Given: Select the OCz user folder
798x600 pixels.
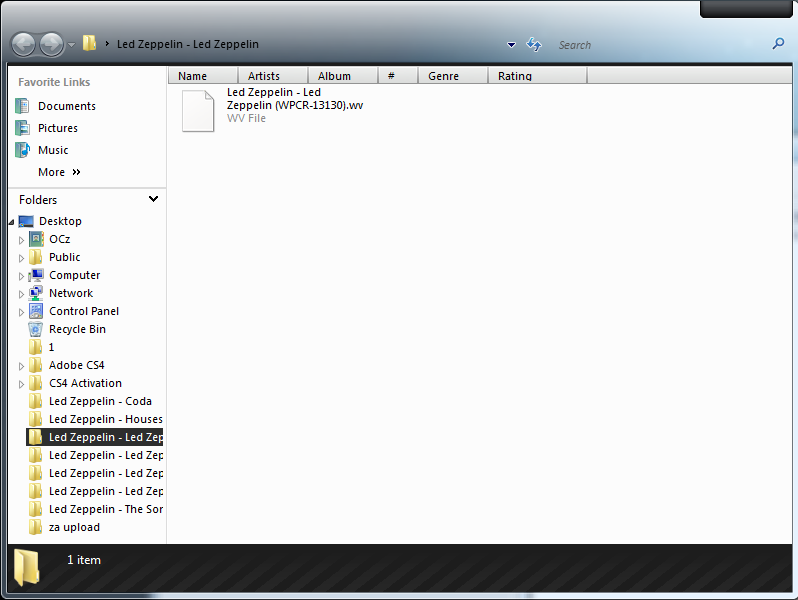Looking at the screenshot, I should tap(60, 239).
